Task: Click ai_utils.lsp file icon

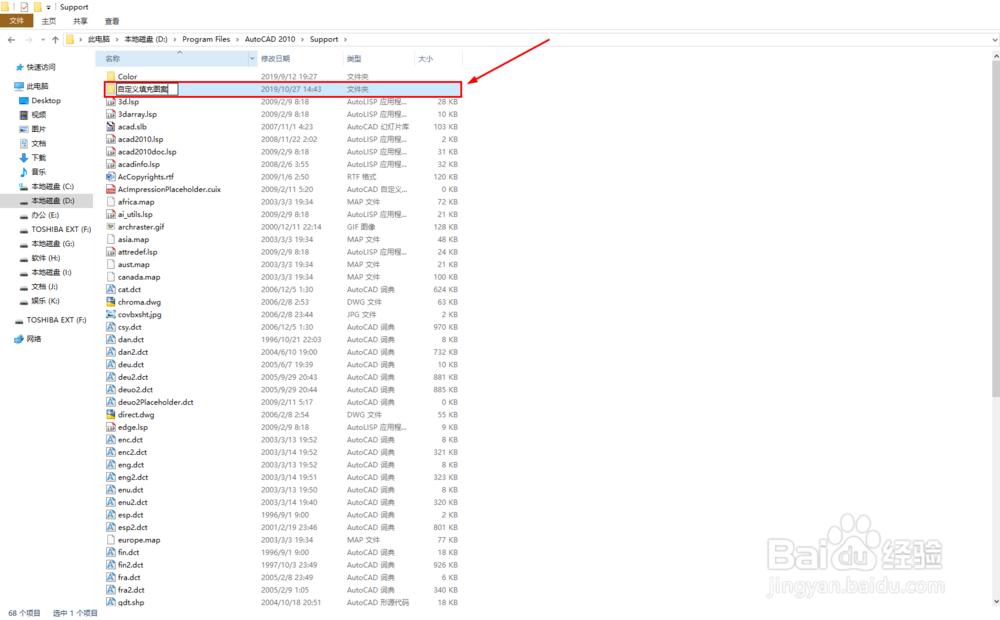Action: (111, 214)
